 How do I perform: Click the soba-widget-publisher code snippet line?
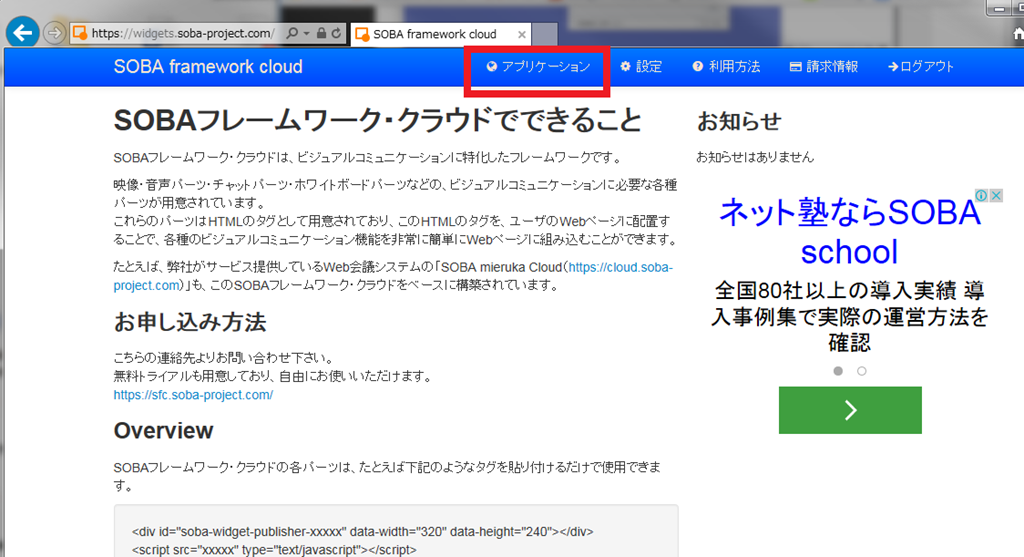(x=362, y=532)
